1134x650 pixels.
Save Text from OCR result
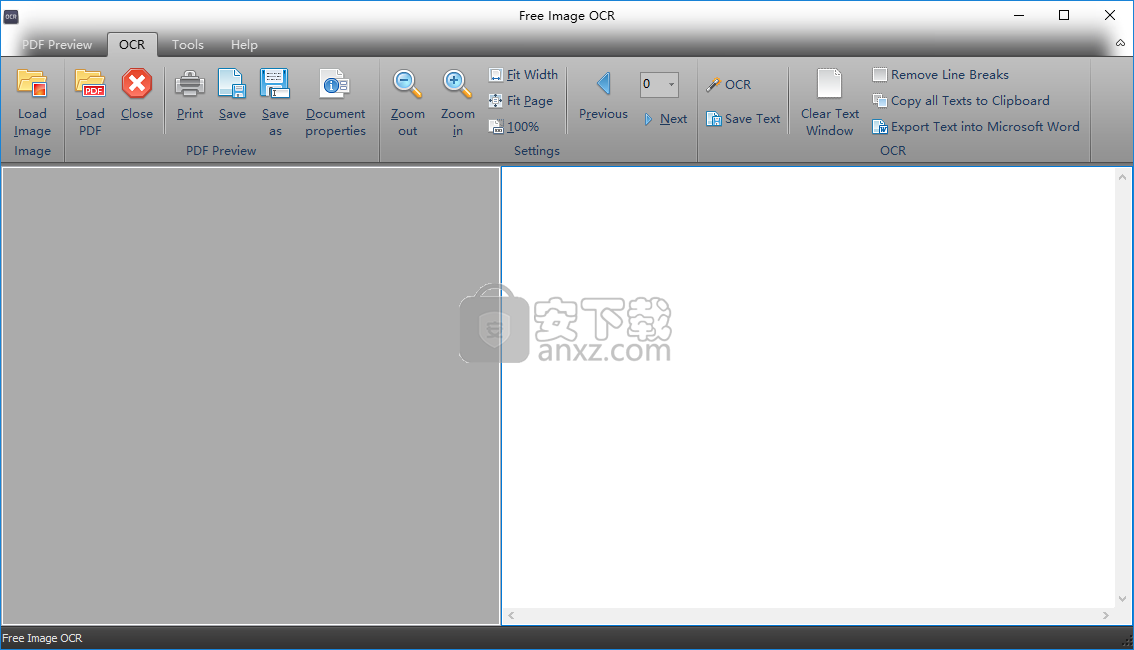click(x=743, y=119)
